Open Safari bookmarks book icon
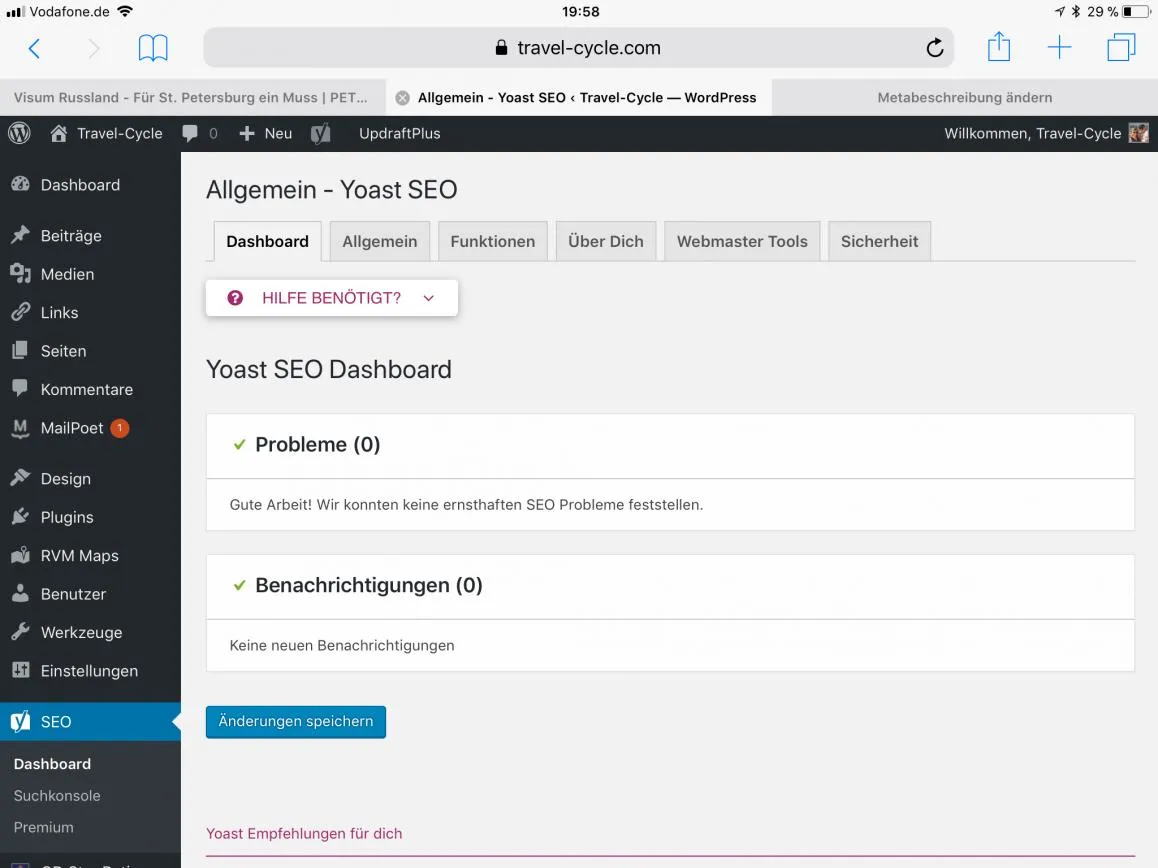The image size is (1158, 868). [x=153, y=48]
